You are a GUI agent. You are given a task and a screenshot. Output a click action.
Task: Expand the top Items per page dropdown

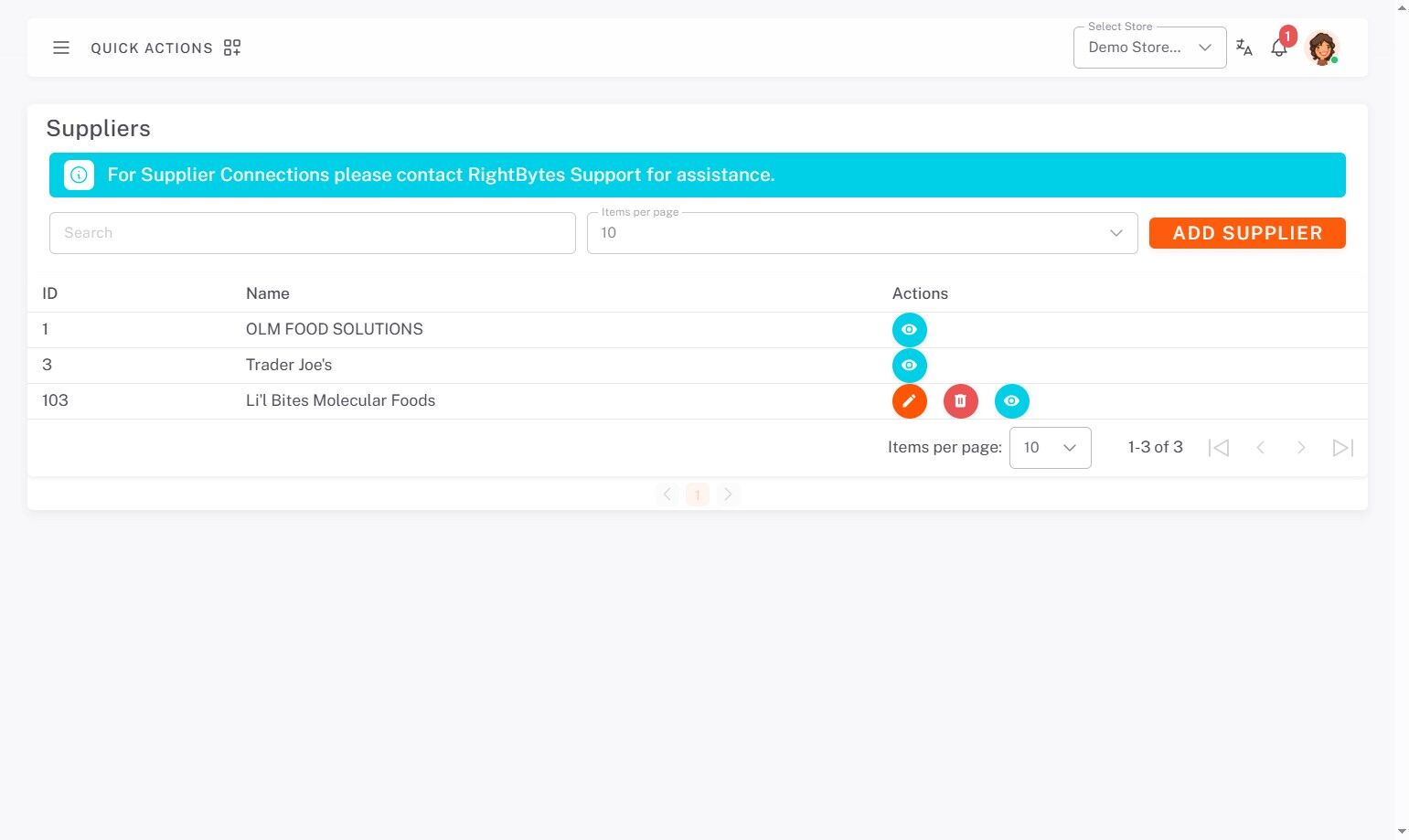point(862,233)
